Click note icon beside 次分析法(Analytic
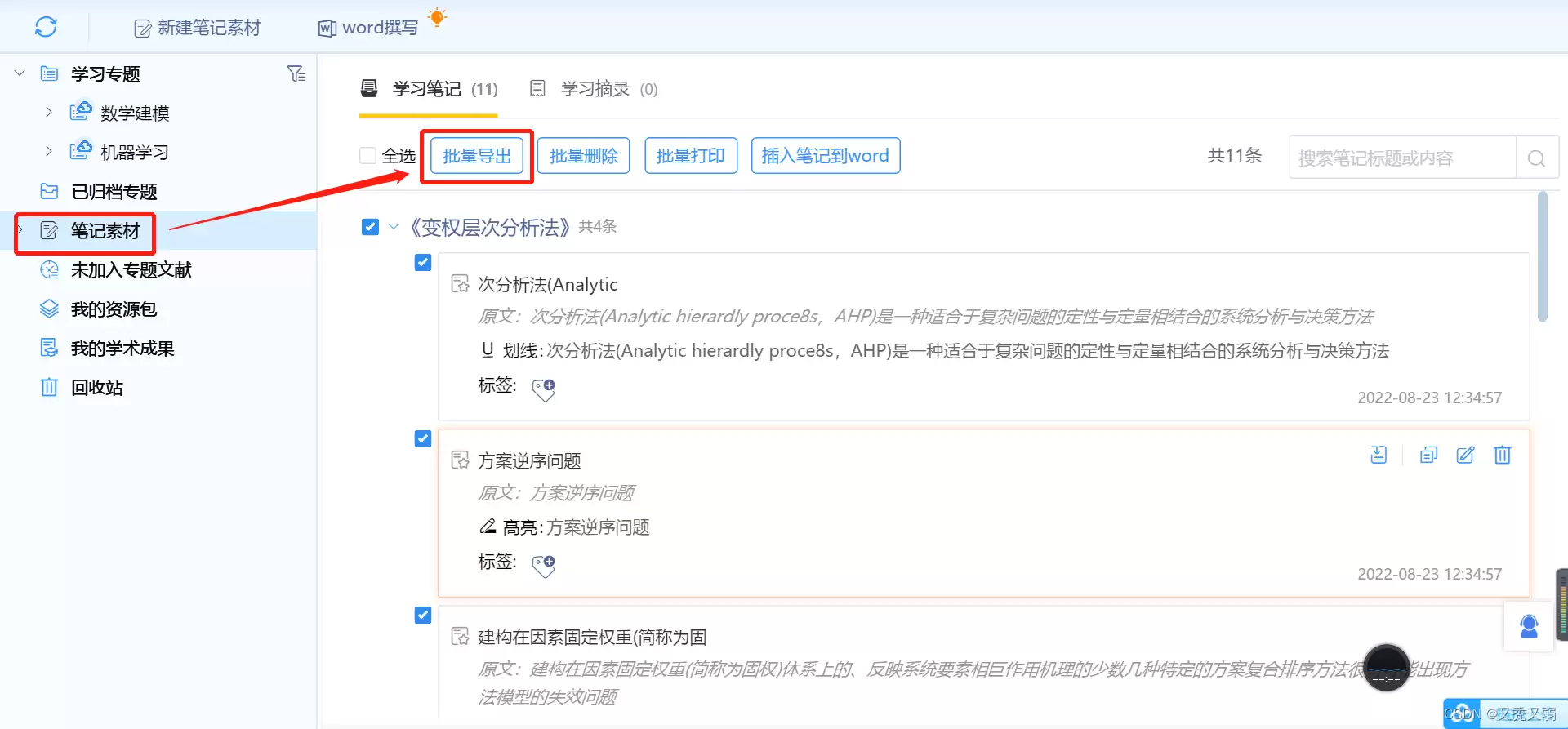The image size is (1568, 729). [461, 283]
